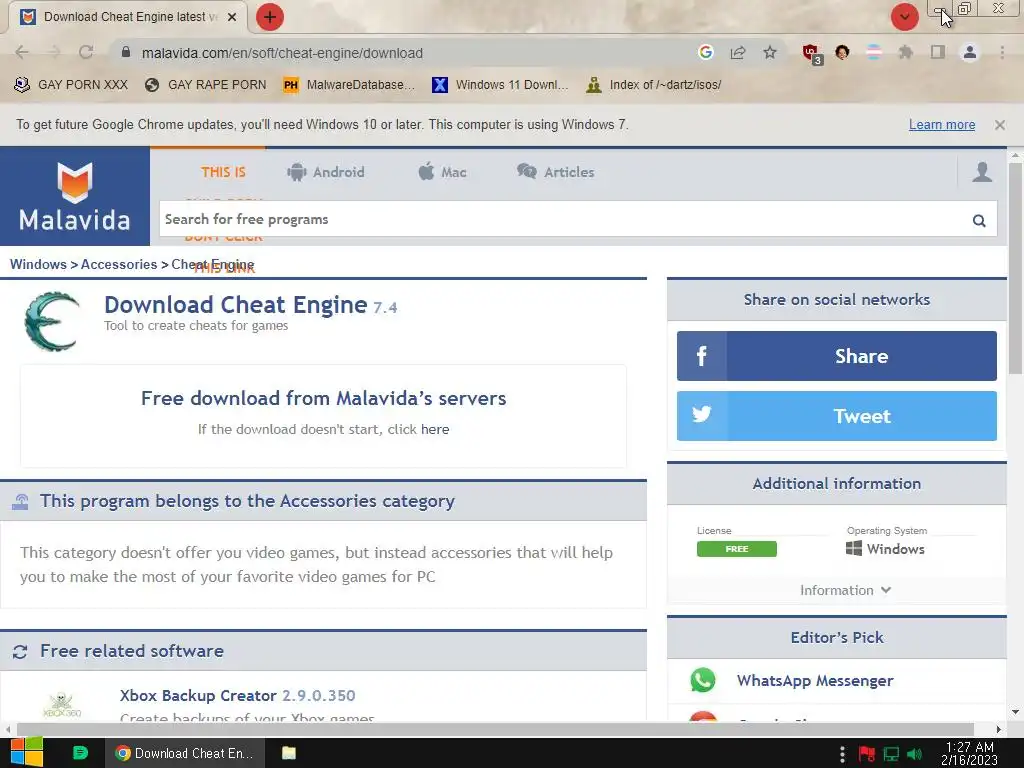Click the WhatsApp icon in Editor's Pick

pyautogui.click(x=703, y=680)
